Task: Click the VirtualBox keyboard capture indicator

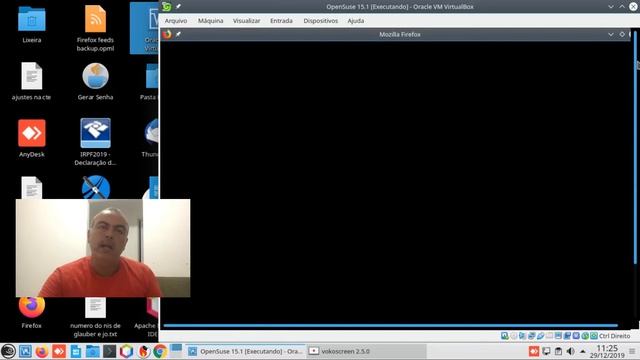Action: point(594,336)
